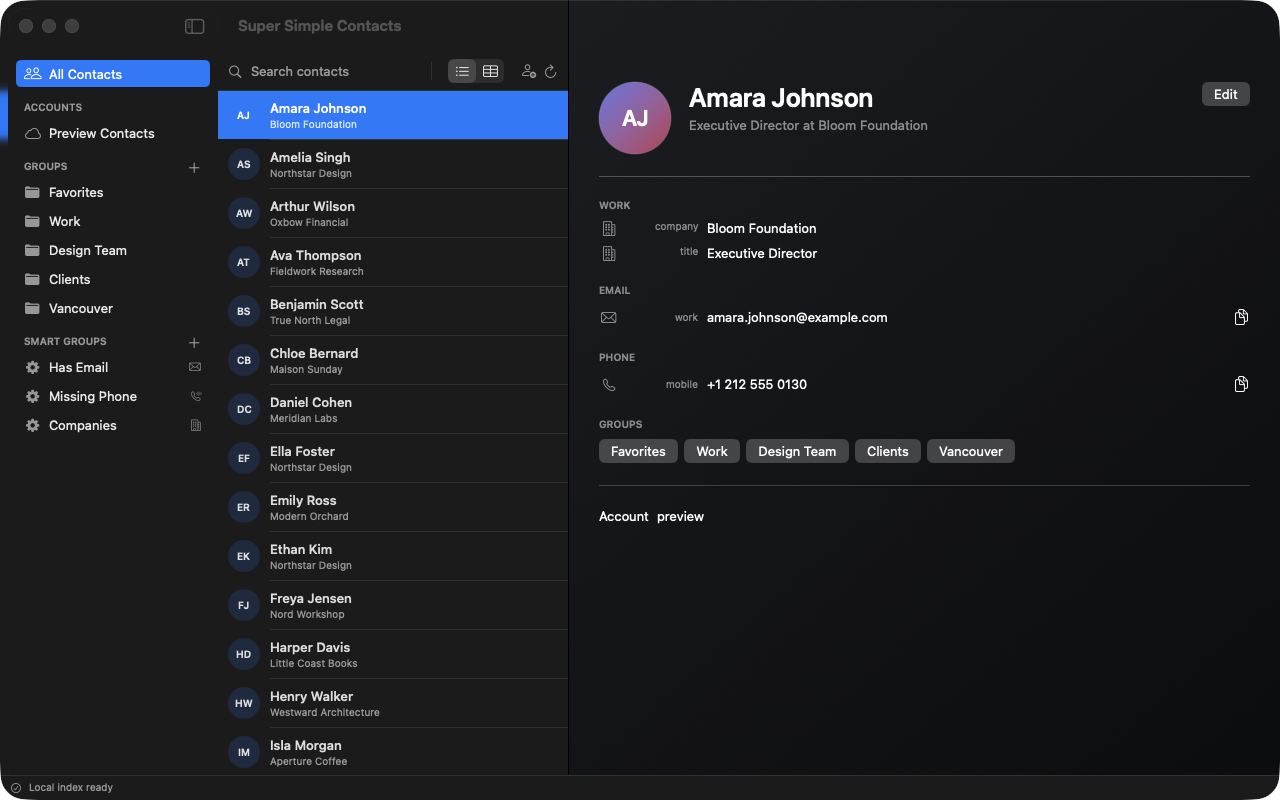Click the Favorites group tag
The height and width of the screenshot is (800, 1280).
pyautogui.click(x=638, y=451)
